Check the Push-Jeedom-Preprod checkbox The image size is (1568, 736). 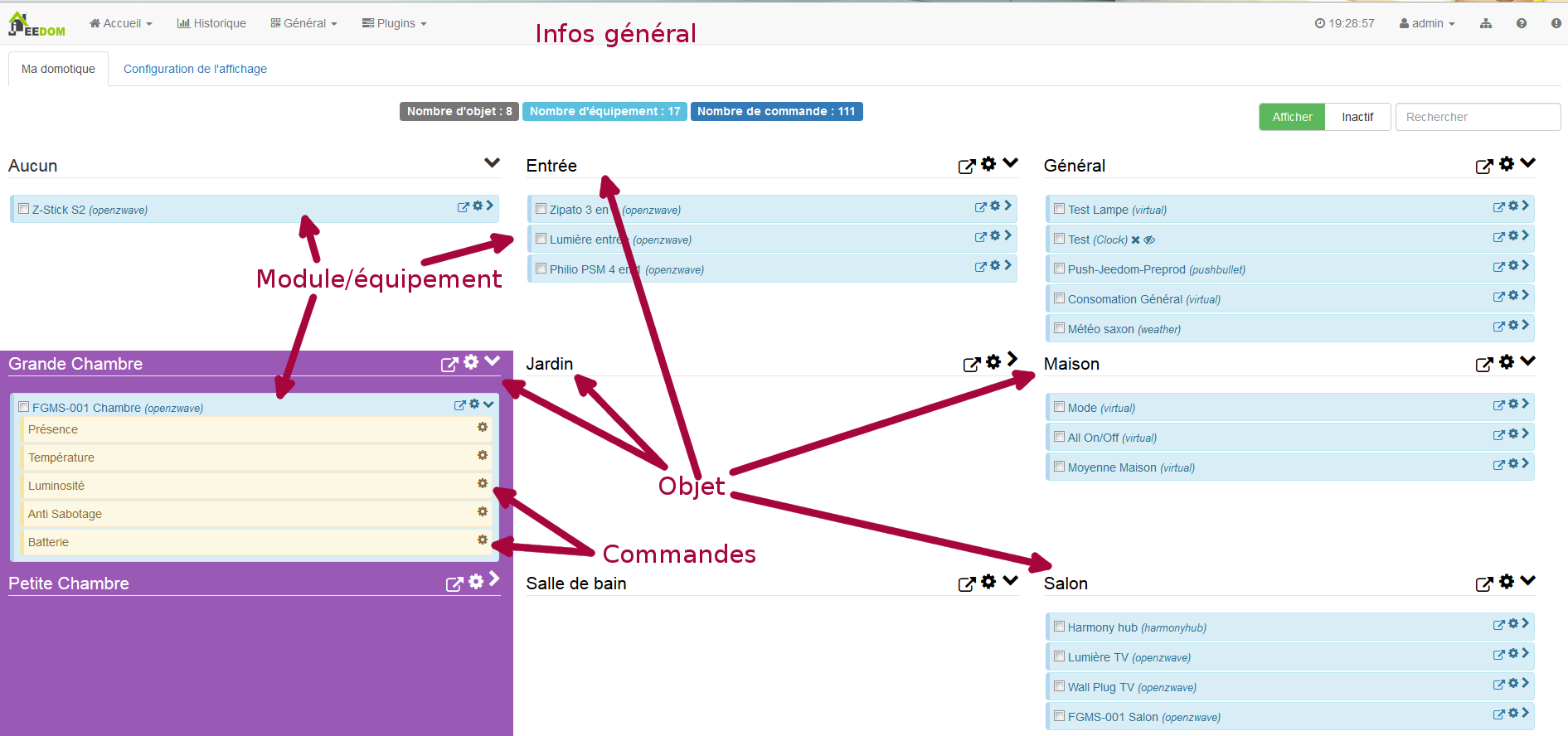1060,269
